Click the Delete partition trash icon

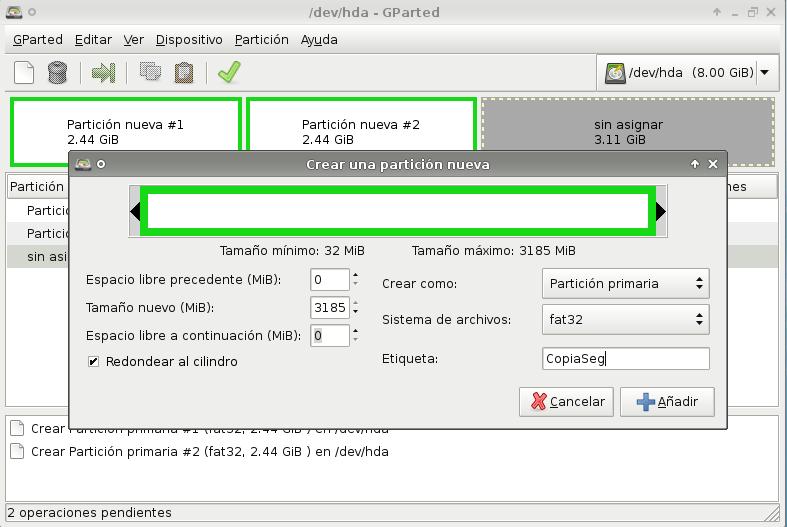point(57,72)
